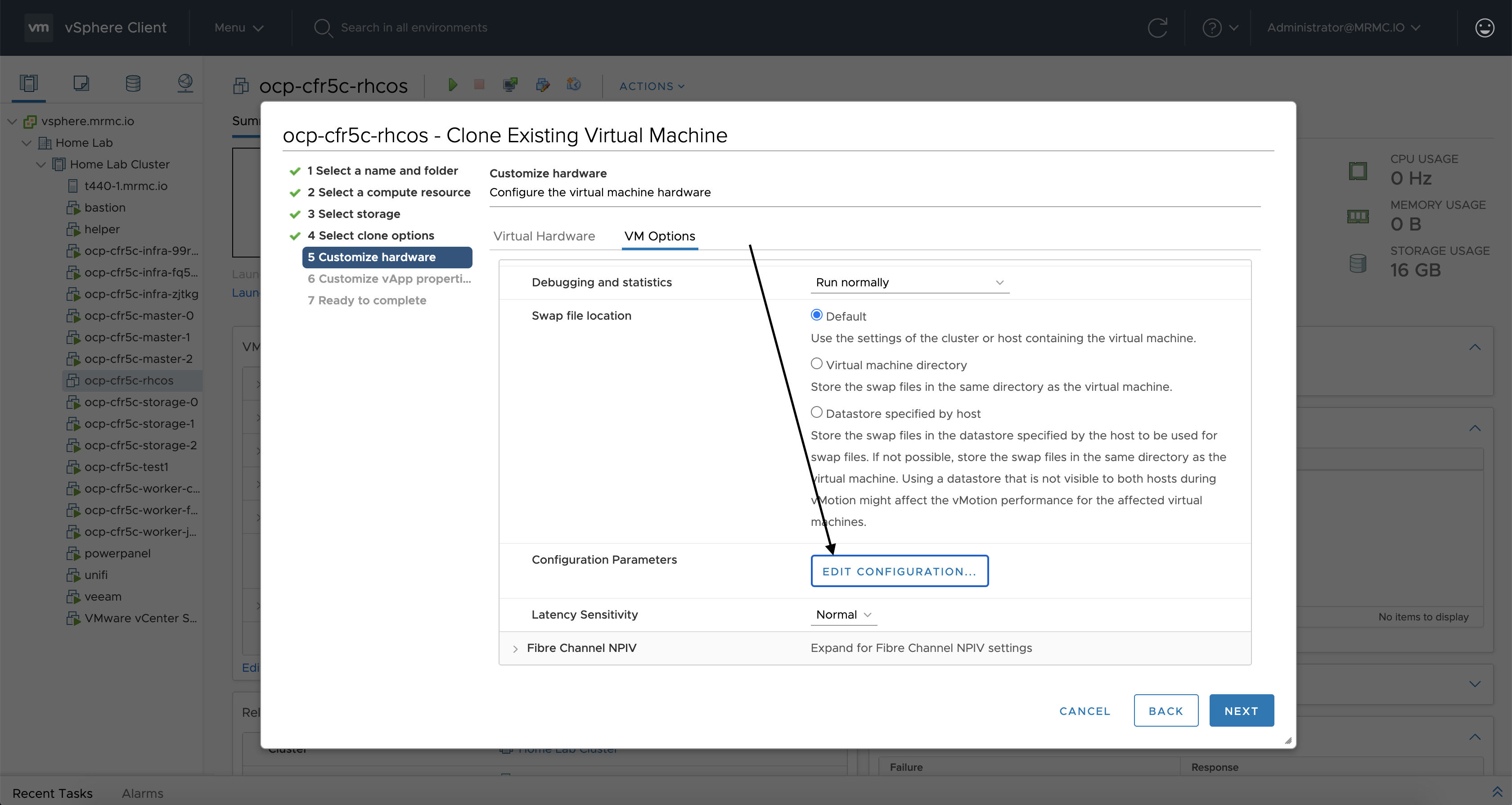Viewport: 1512px width, 805px height.
Task: Launch the VM remote console
Action: [x=510, y=85]
